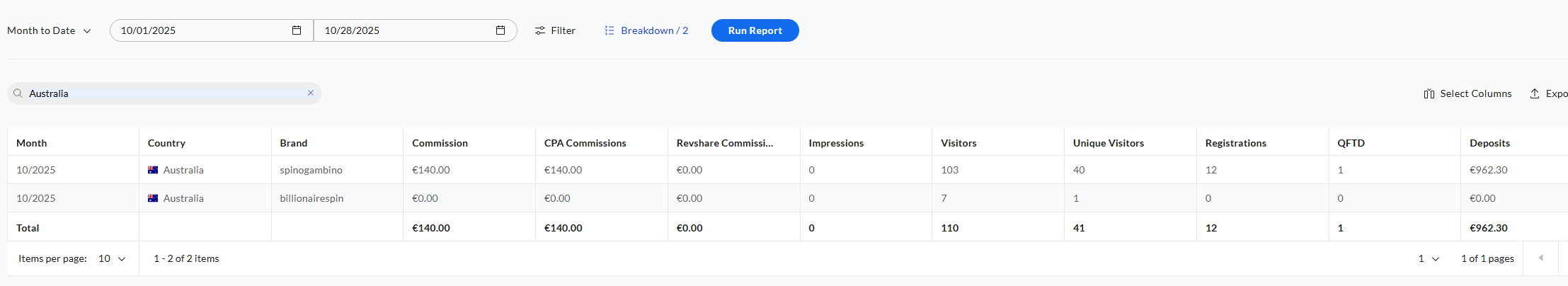Open the page number dropdown
Image resolution: width=1568 pixels, height=286 pixels.
click(x=1429, y=258)
